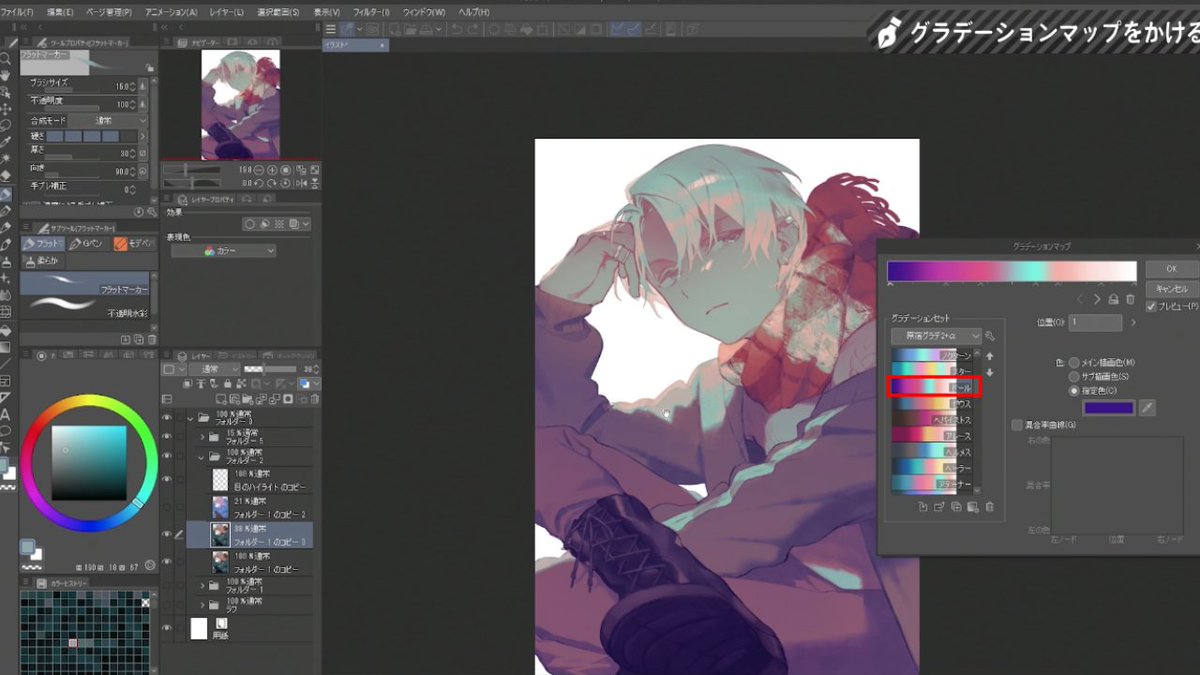The width and height of the screenshot is (1200, 675).
Task: Click the eyedropper icon beside the specified color swatch
Action: [1148, 408]
